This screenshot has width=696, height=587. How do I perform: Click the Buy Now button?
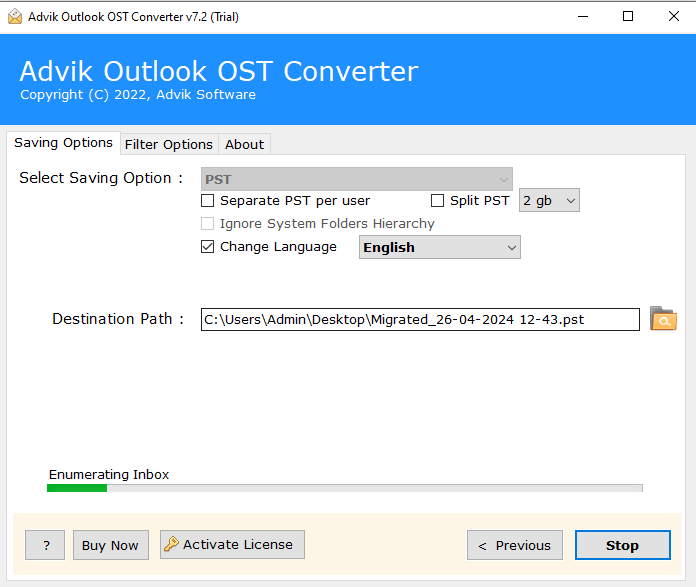111,545
